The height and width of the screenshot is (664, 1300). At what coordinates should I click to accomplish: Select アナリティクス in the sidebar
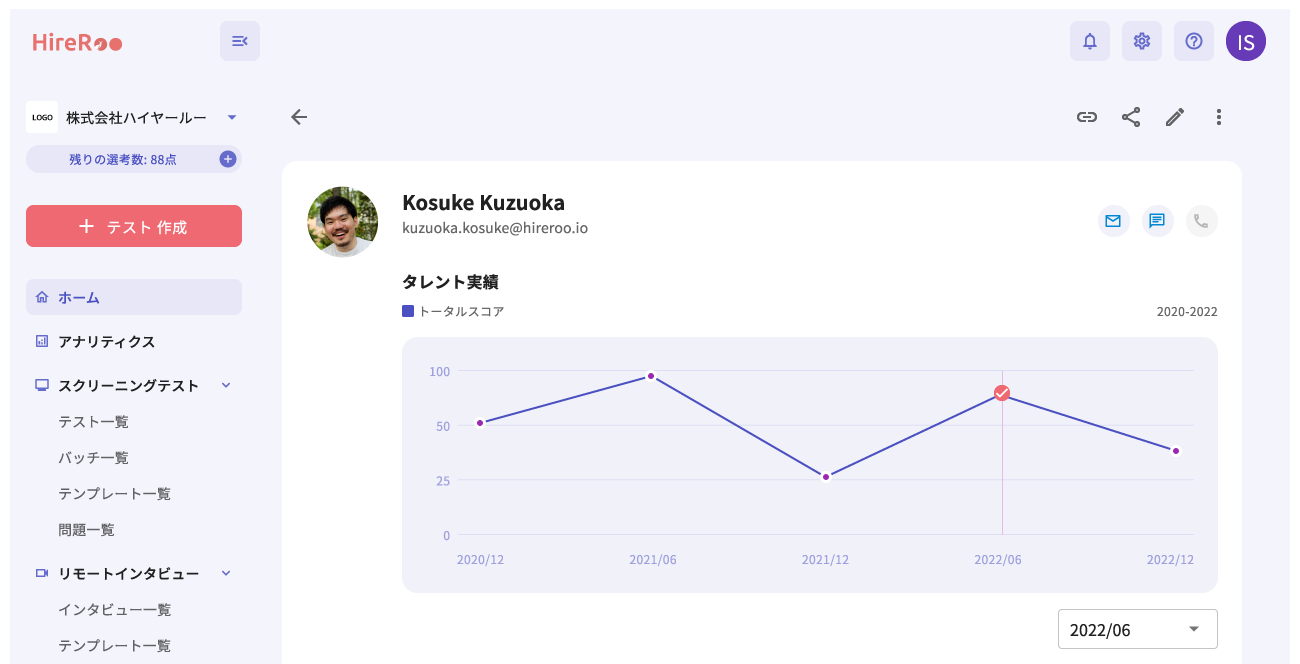tap(107, 341)
